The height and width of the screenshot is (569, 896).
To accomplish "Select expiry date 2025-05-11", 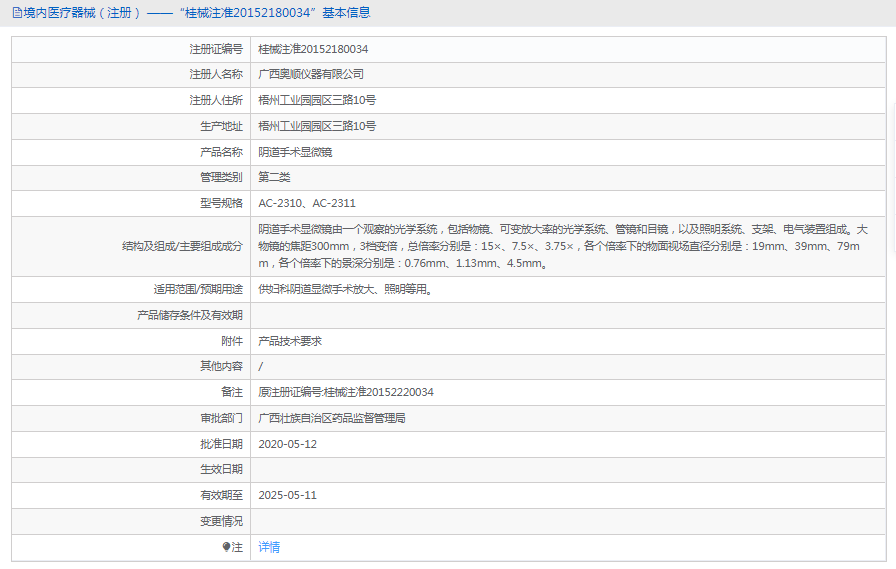I will 287,495.
